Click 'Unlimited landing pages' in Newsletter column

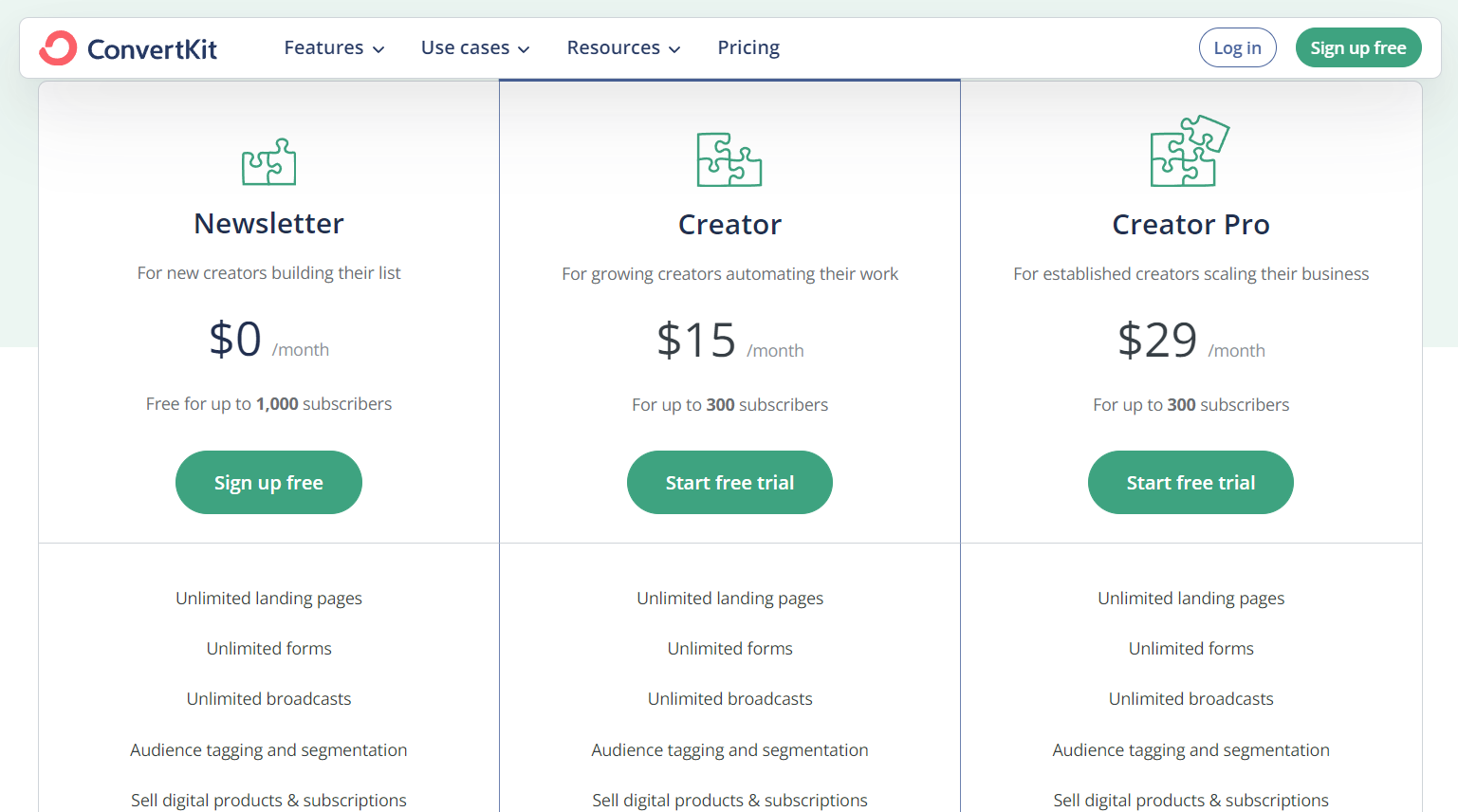[268, 599]
